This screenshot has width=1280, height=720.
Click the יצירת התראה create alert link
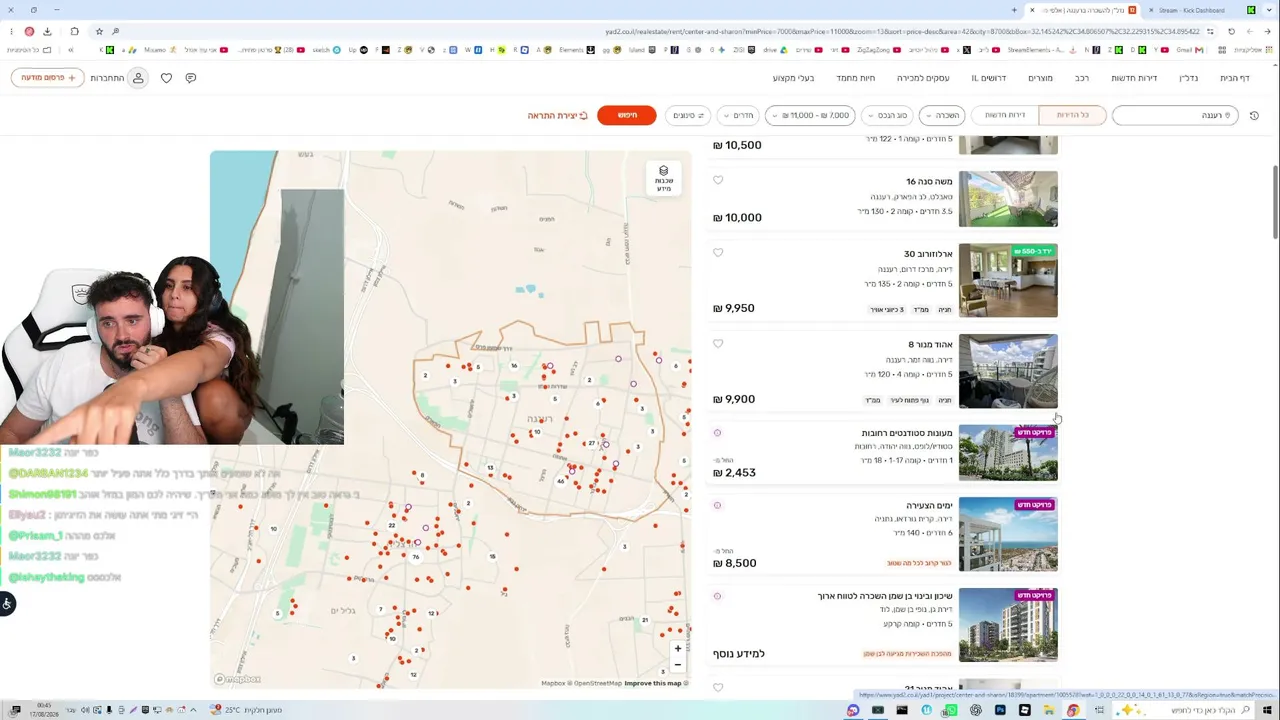558,115
